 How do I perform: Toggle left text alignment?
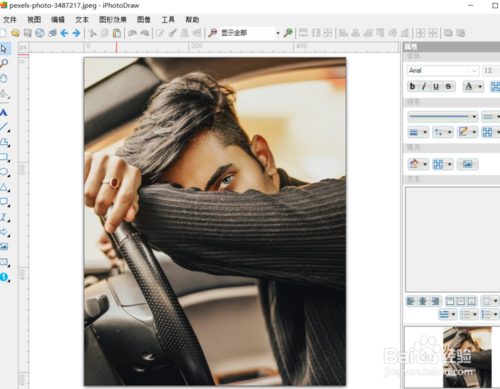tap(411, 301)
